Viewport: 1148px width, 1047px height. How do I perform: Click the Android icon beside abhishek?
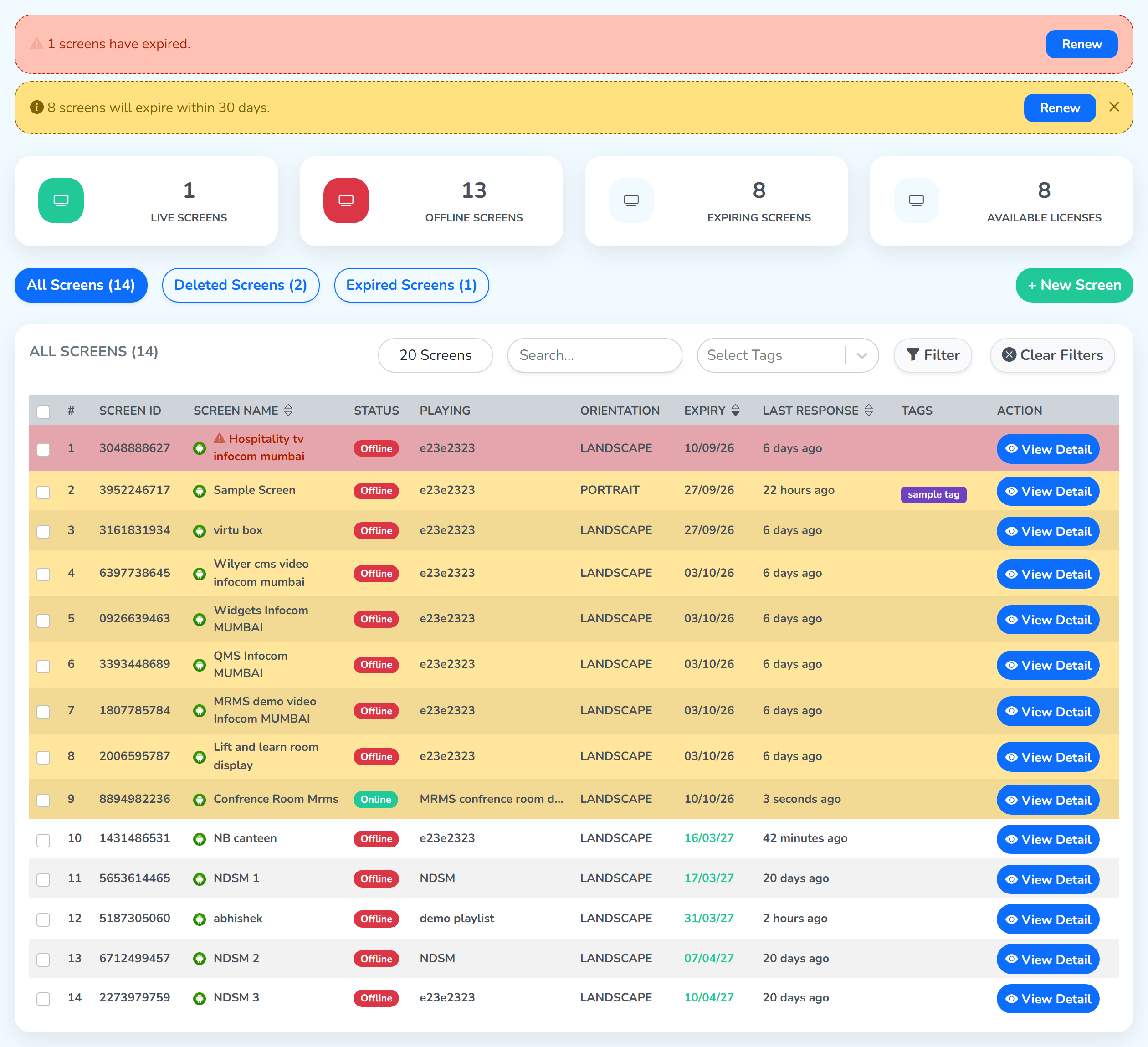tap(200, 919)
